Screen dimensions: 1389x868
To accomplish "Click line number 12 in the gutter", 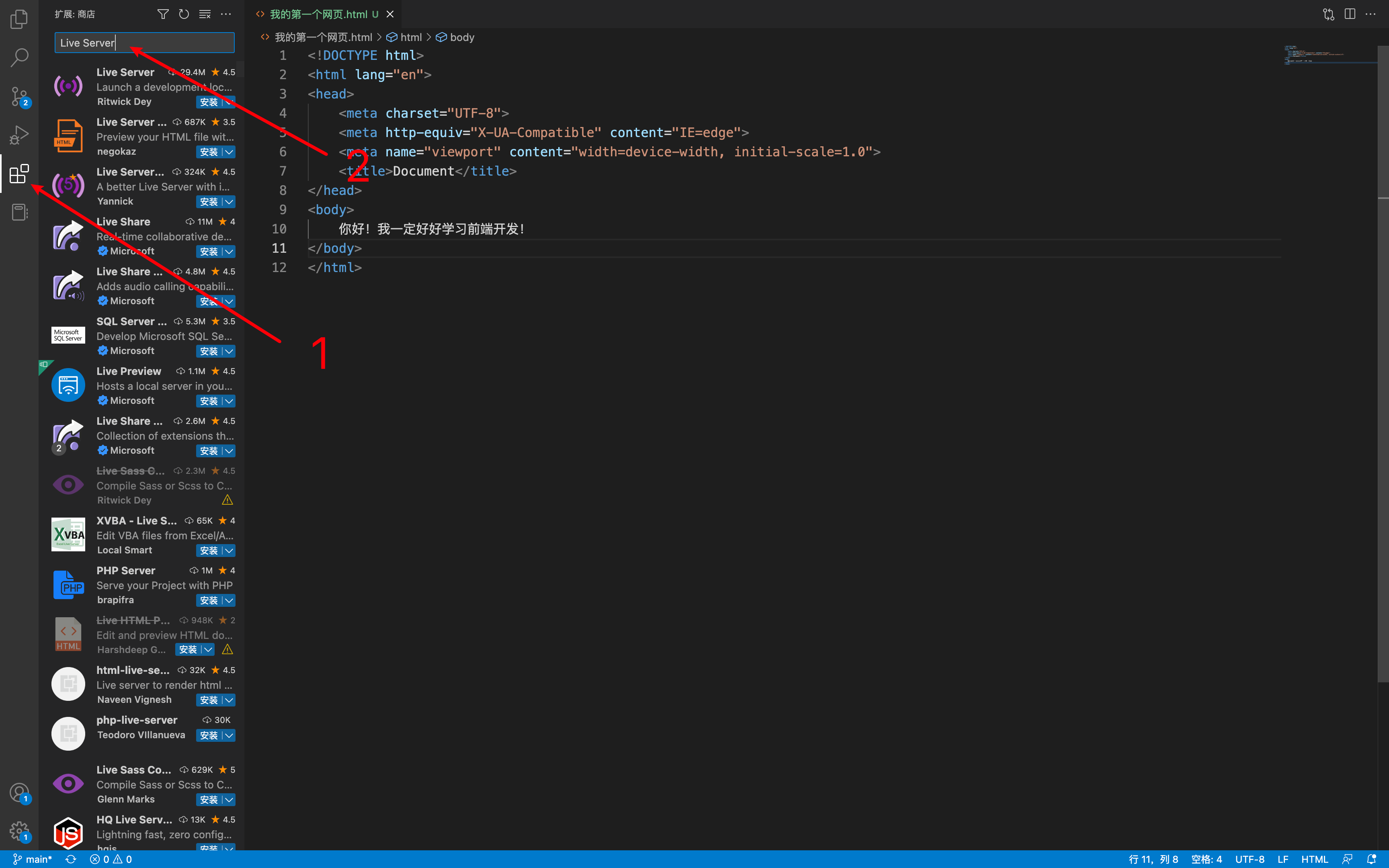I will [279, 268].
